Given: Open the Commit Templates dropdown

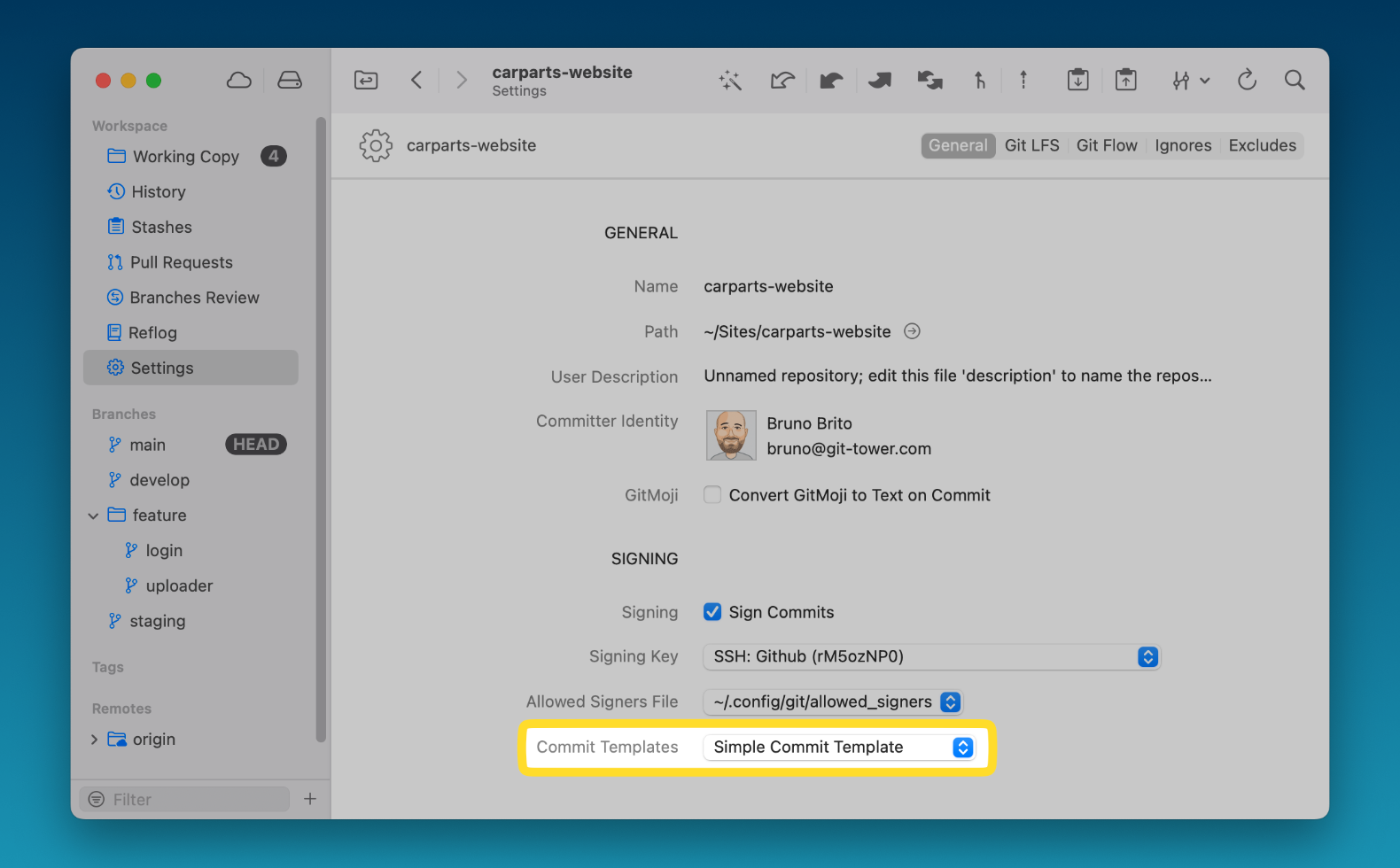Looking at the screenshot, I should 838,748.
